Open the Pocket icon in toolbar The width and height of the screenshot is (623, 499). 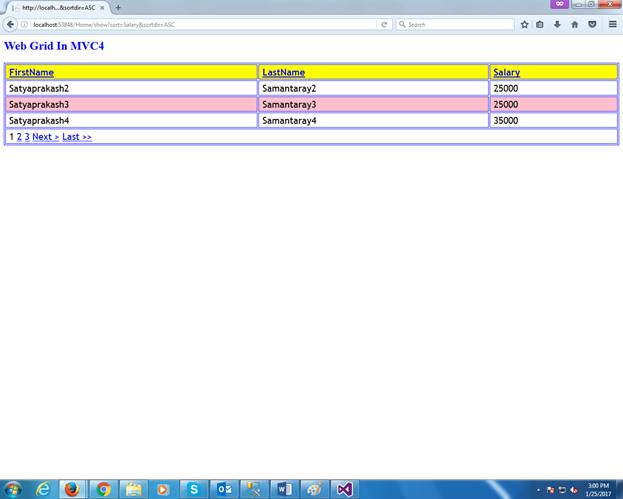point(592,25)
